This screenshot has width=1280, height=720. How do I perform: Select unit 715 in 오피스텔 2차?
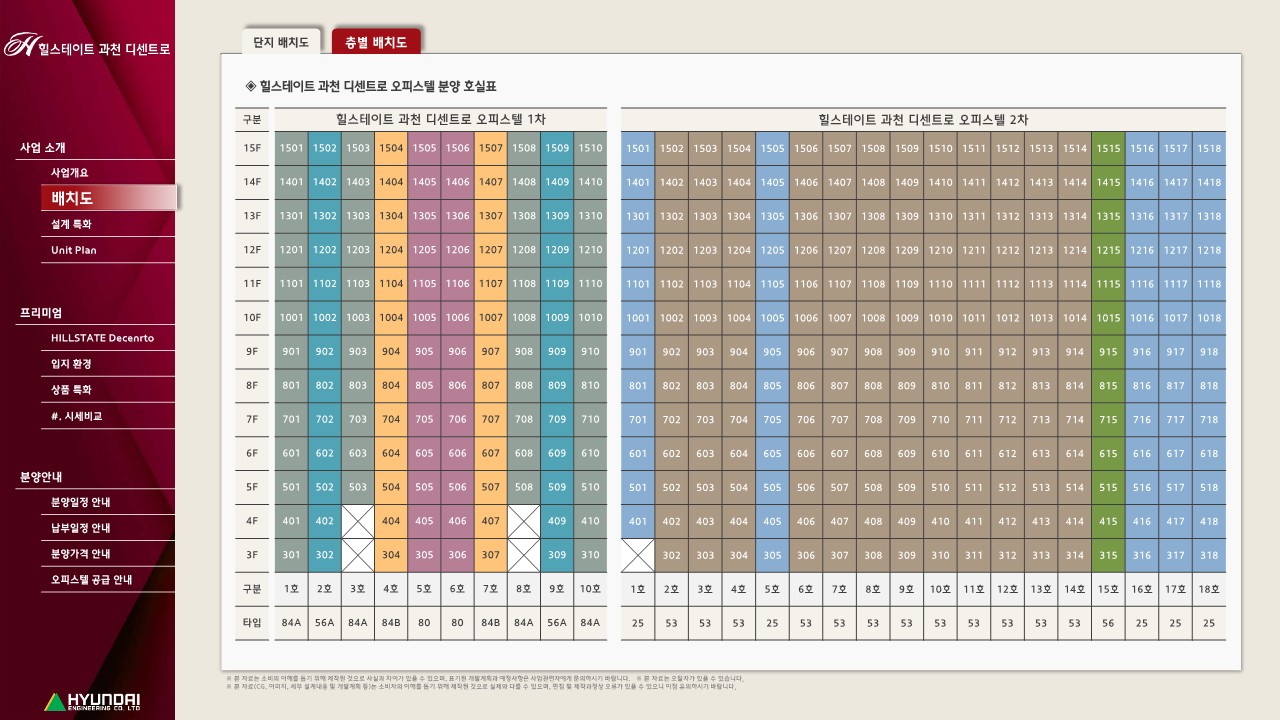point(1108,419)
